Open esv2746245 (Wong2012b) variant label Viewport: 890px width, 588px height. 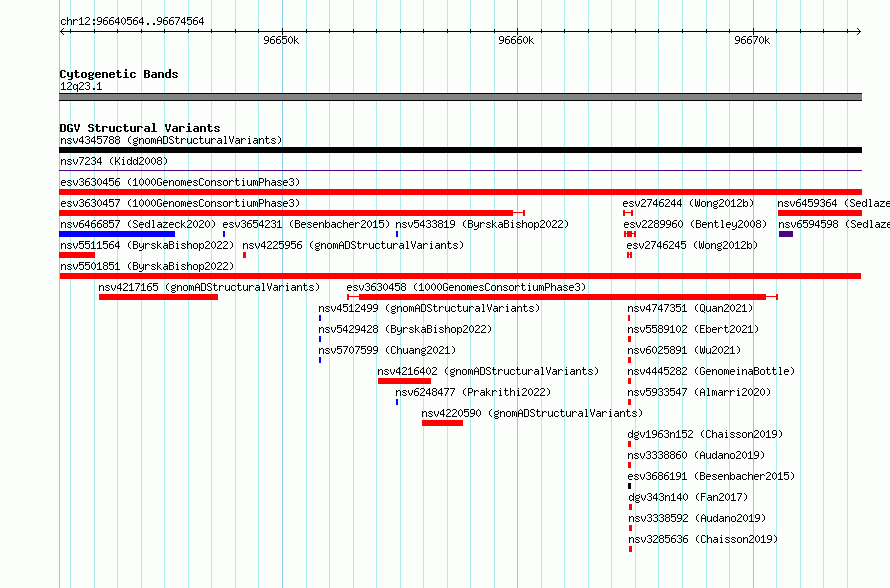click(692, 245)
